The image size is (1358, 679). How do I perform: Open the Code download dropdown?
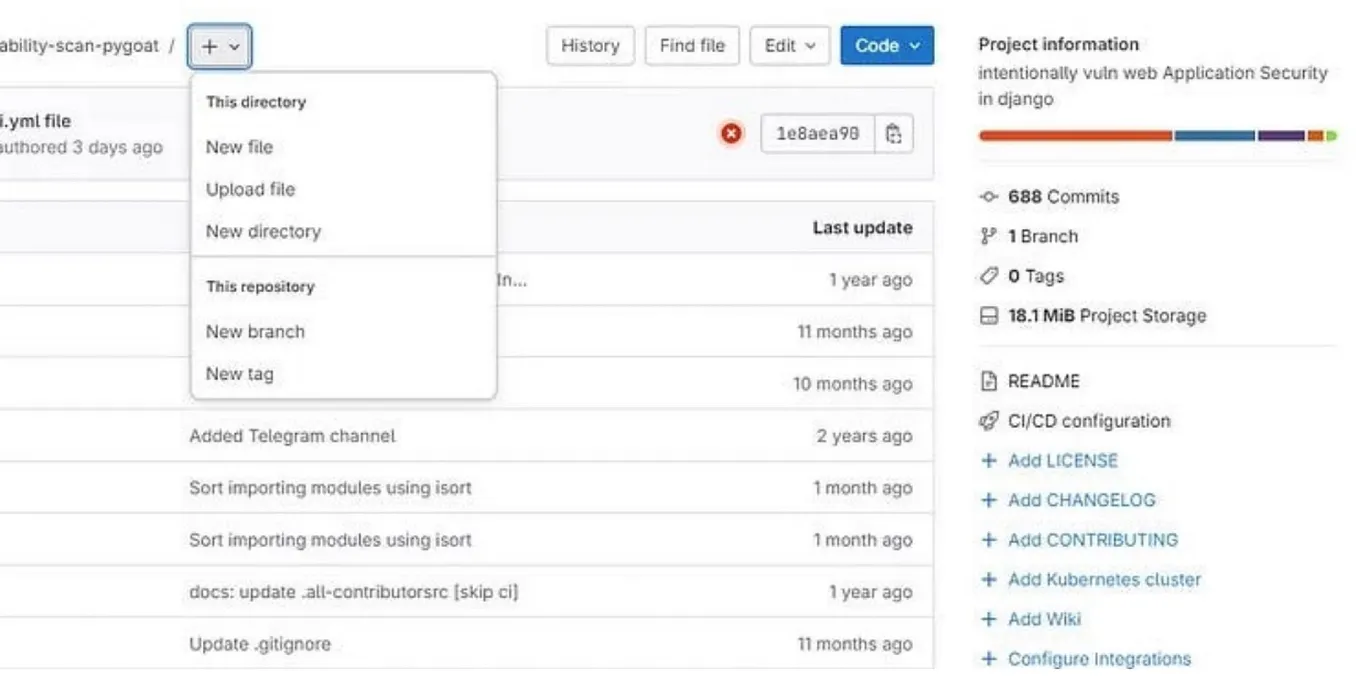[886, 45]
